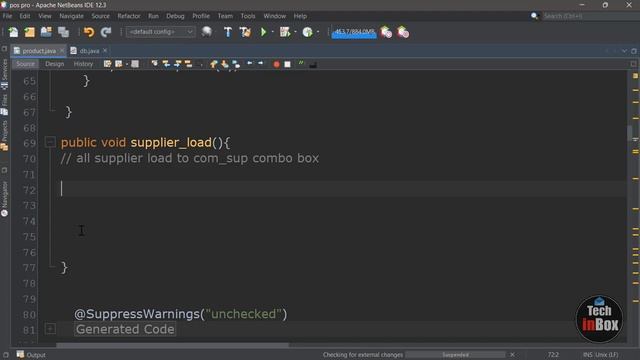Select the History view button
Screen dimensions: 640x360
83,64
